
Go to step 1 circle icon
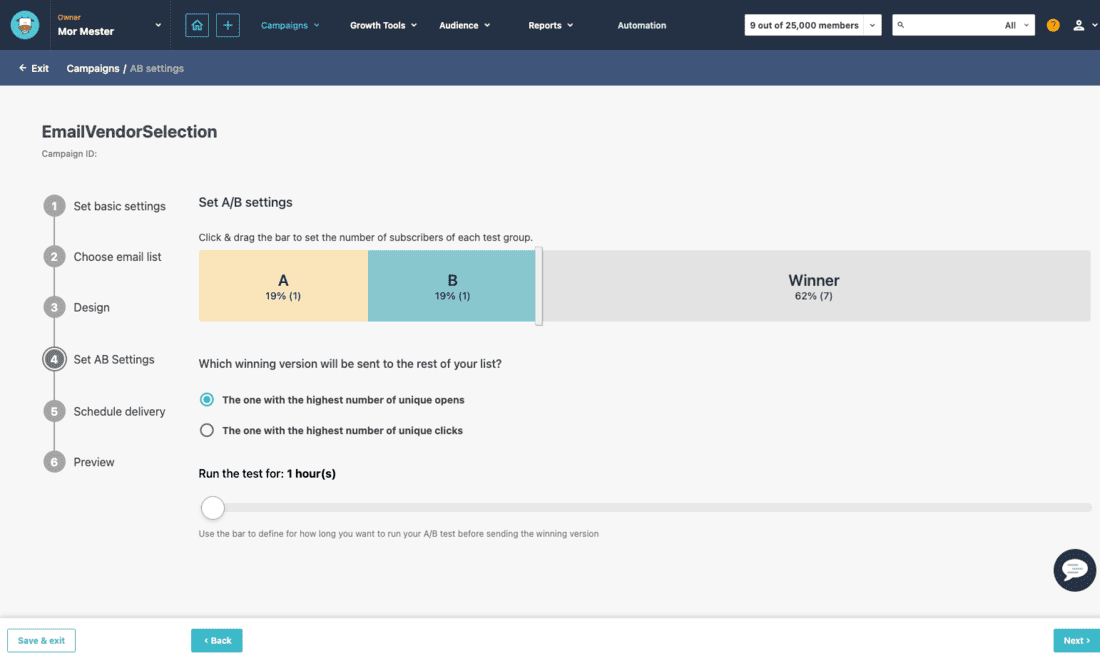tap(54, 206)
